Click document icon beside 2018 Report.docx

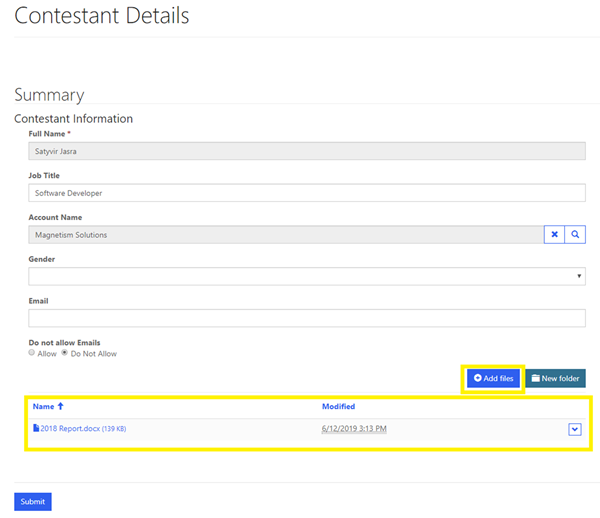pos(36,429)
